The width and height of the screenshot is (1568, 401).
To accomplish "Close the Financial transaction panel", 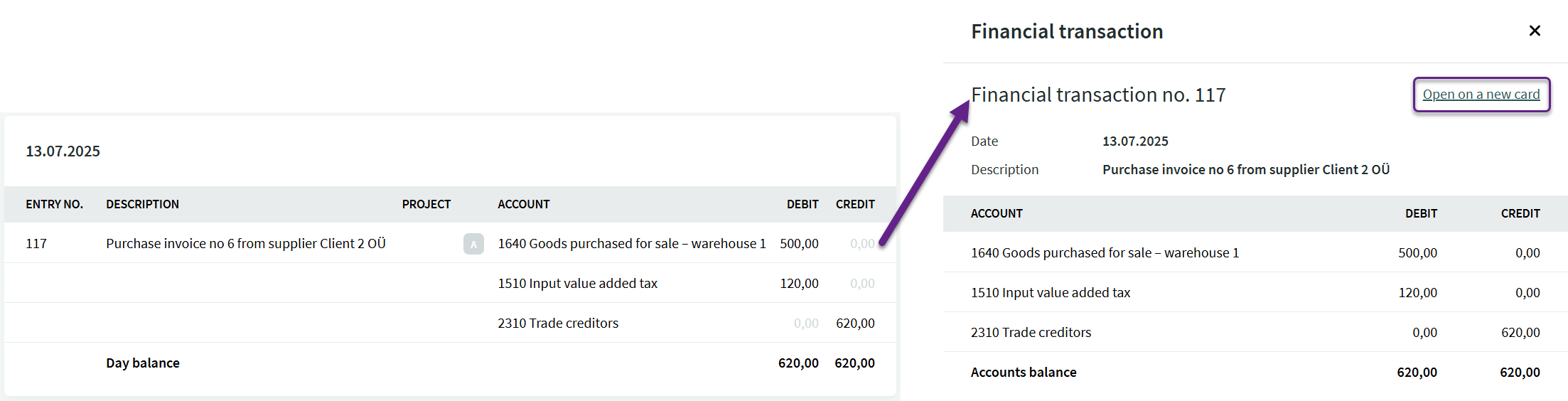I will tap(1535, 31).
